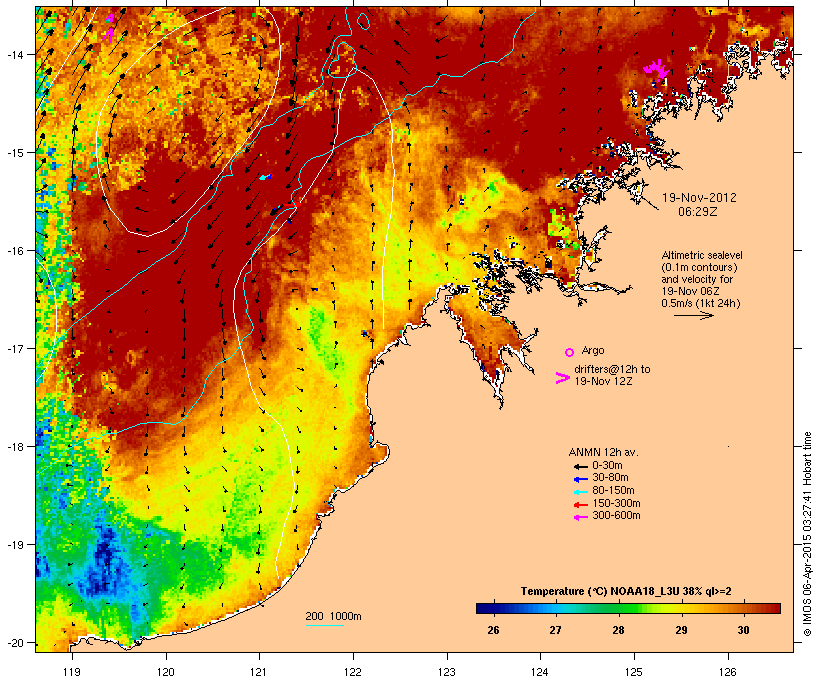
Task: Click the -15 latitude axis label
Action: coord(14,153)
